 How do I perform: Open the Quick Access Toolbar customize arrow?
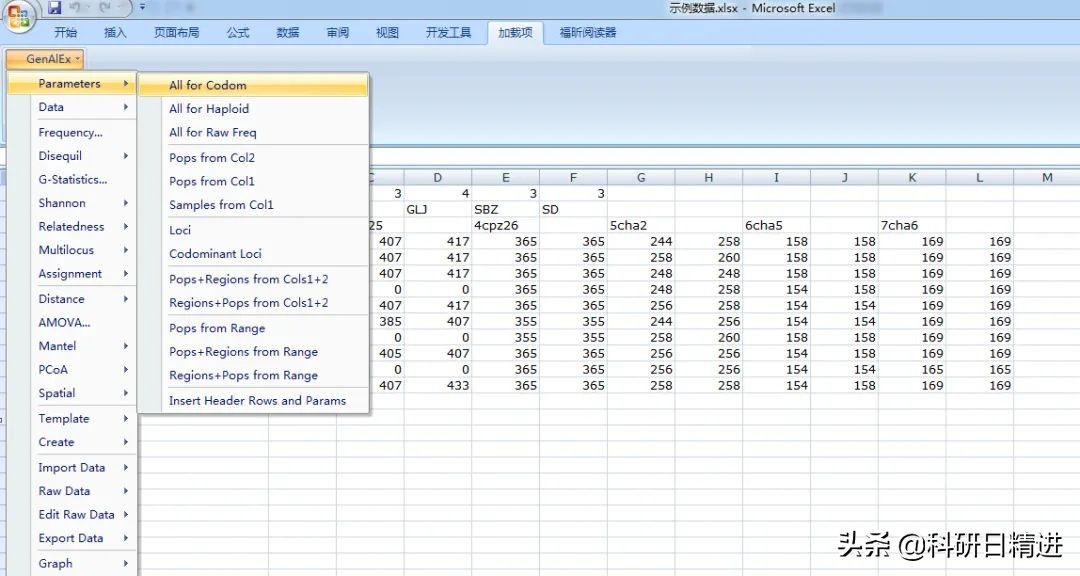click(142, 8)
